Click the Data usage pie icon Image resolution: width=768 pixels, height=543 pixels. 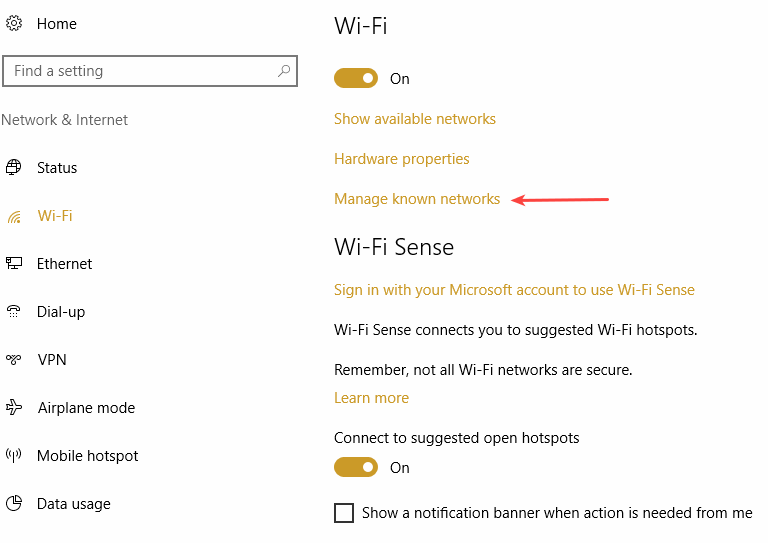tap(14, 503)
